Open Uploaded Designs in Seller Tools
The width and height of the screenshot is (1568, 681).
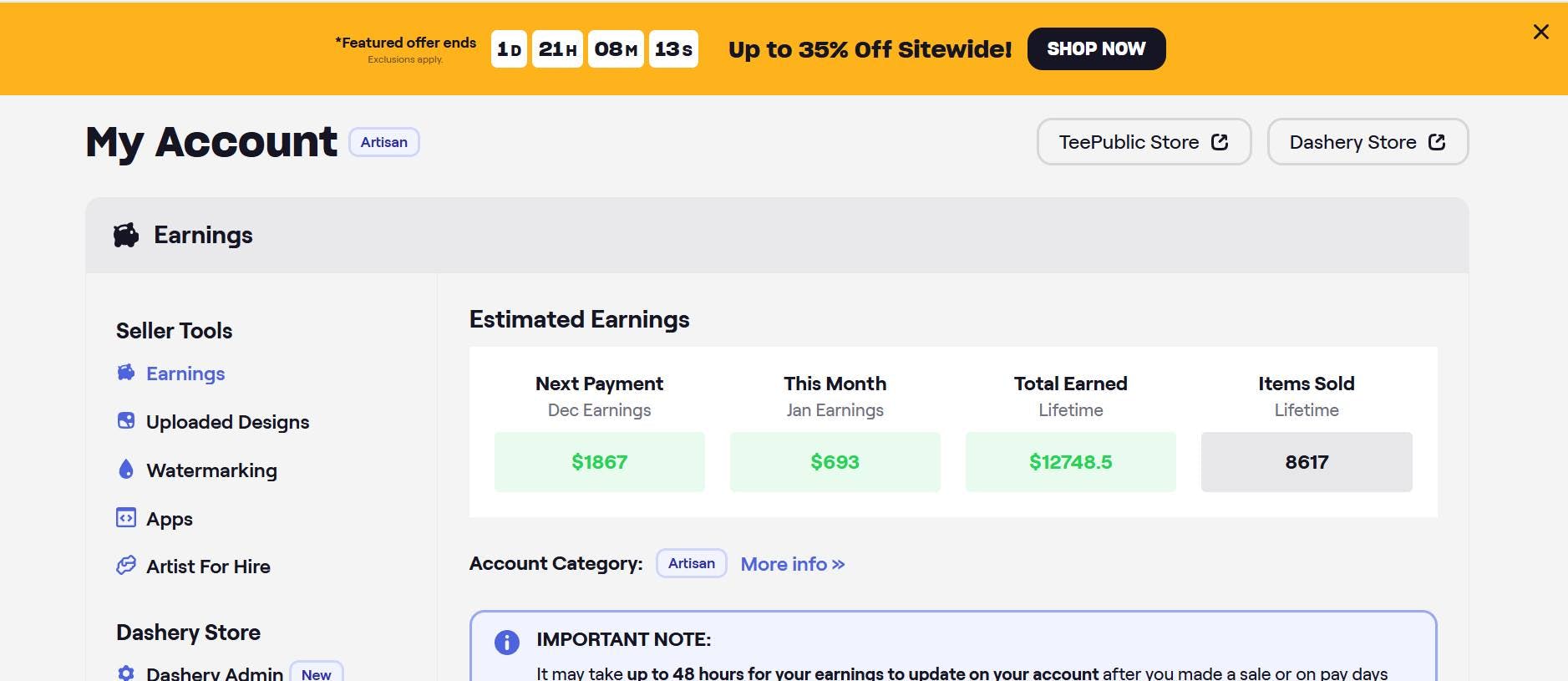[227, 422]
